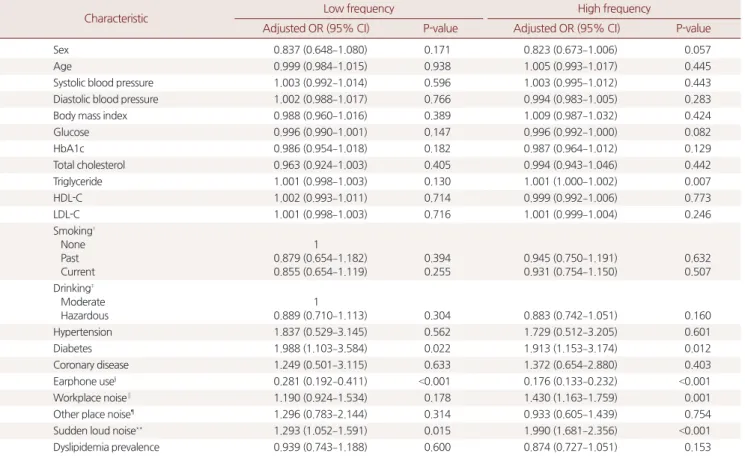Select the P-value 0.754
Screen dimensions: 745x456
tap(697, 415)
